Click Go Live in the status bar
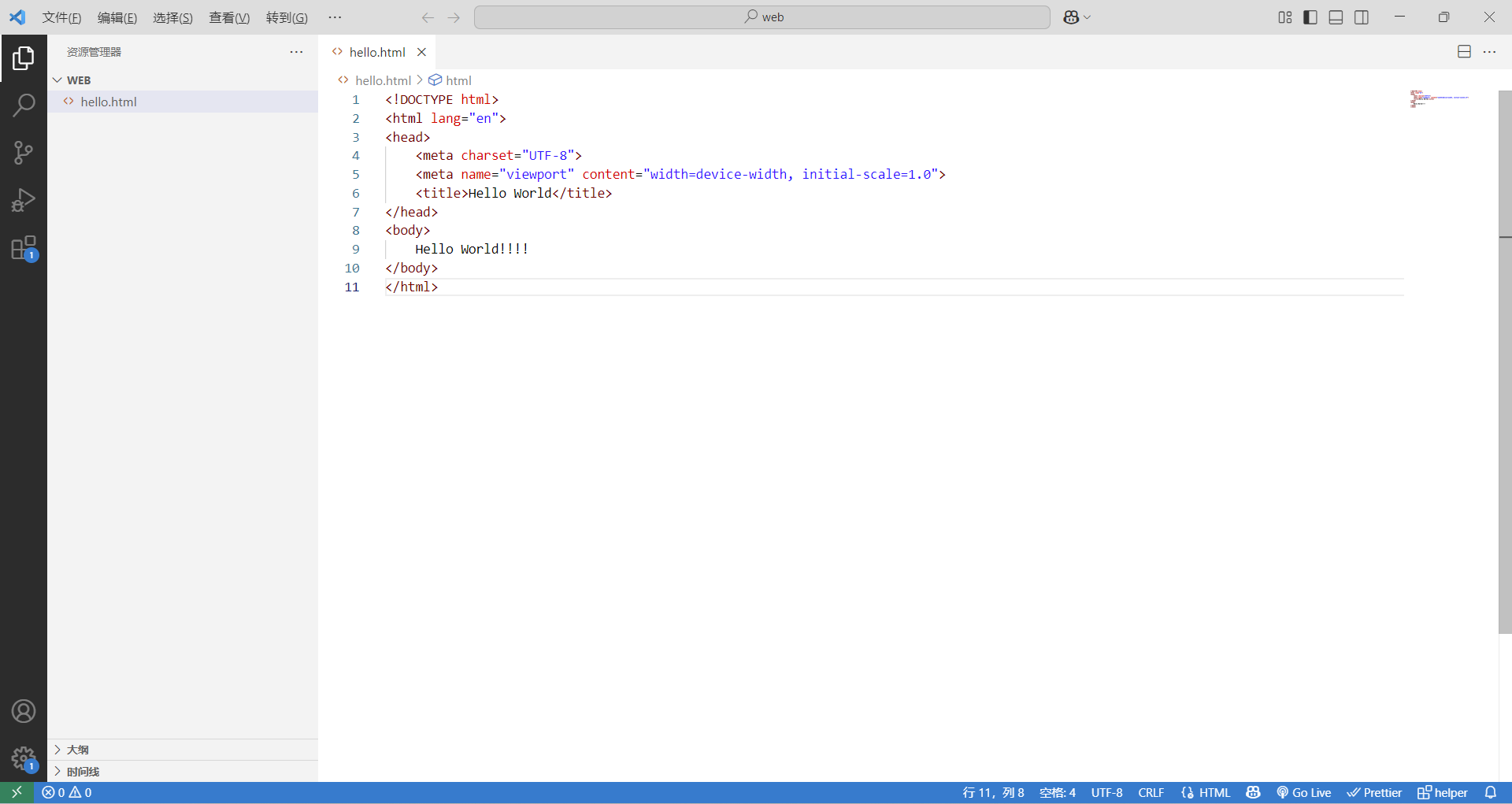Screen dimensions: 1512x804 [1304, 792]
